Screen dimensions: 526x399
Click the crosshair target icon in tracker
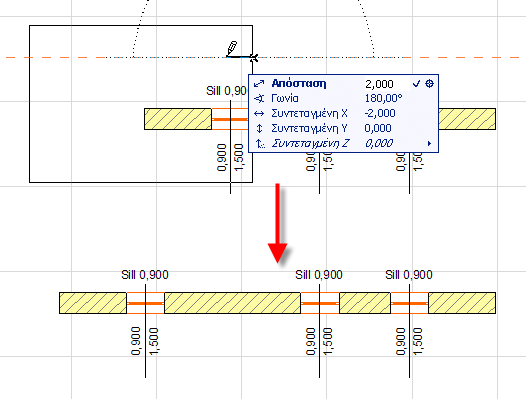tap(429, 84)
